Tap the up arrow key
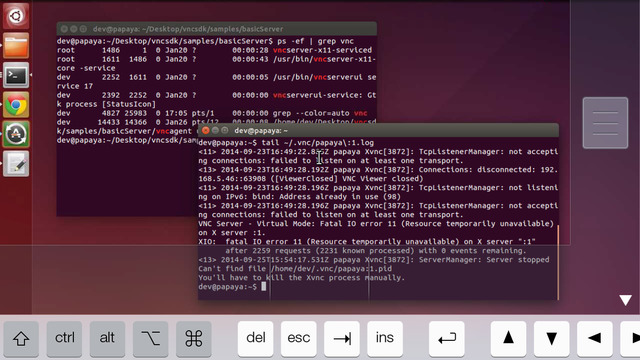Image resolution: width=640 pixels, height=360 pixels. click(x=509, y=338)
